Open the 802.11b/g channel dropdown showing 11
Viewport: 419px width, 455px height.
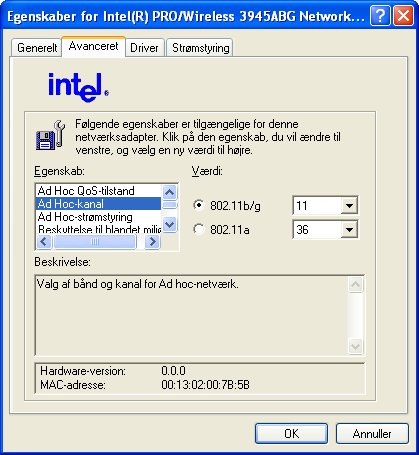[x=325, y=205]
